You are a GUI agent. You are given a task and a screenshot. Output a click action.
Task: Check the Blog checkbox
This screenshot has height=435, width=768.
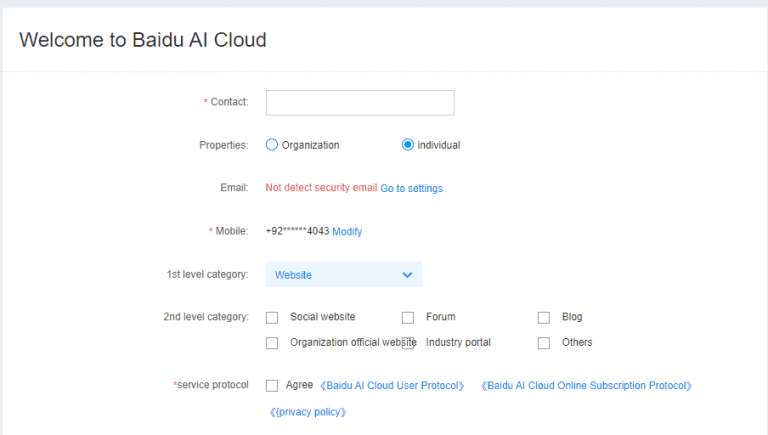pyautogui.click(x=544, y=317)
